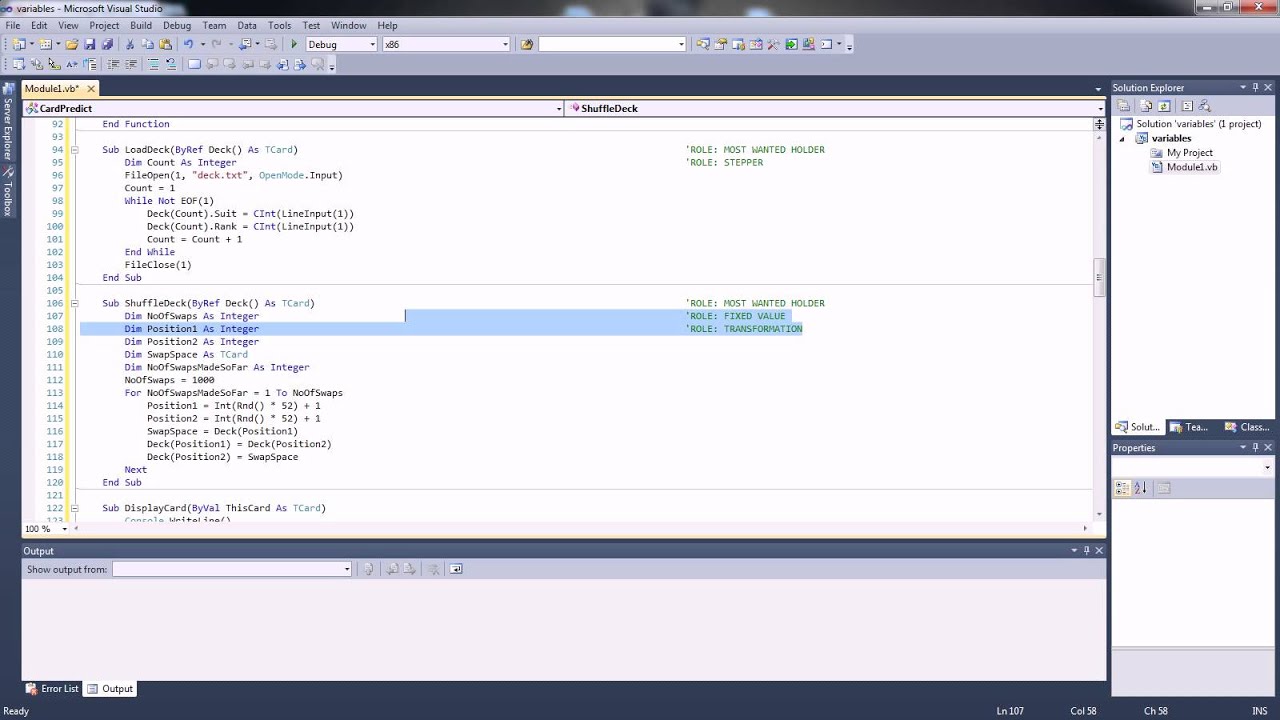Click the Find search combo box field

click(x=612, y=44)
